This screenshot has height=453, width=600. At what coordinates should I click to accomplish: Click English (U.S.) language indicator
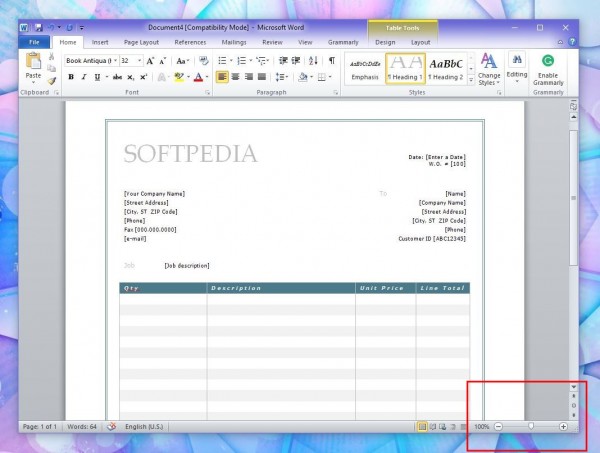(144, 426)
